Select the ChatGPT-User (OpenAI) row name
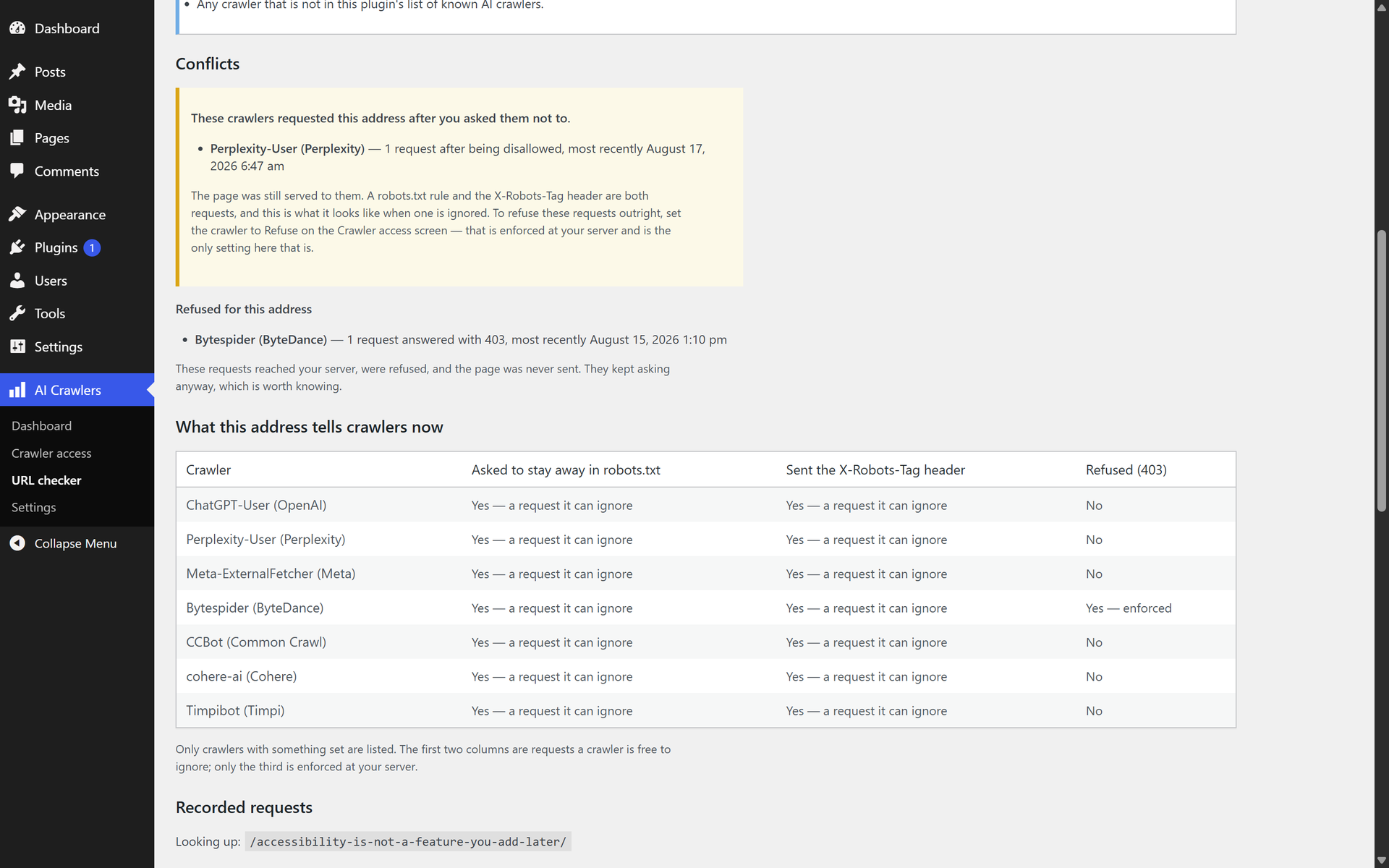The width and height of the screenshot is (1389, 868). pos(256,505)
